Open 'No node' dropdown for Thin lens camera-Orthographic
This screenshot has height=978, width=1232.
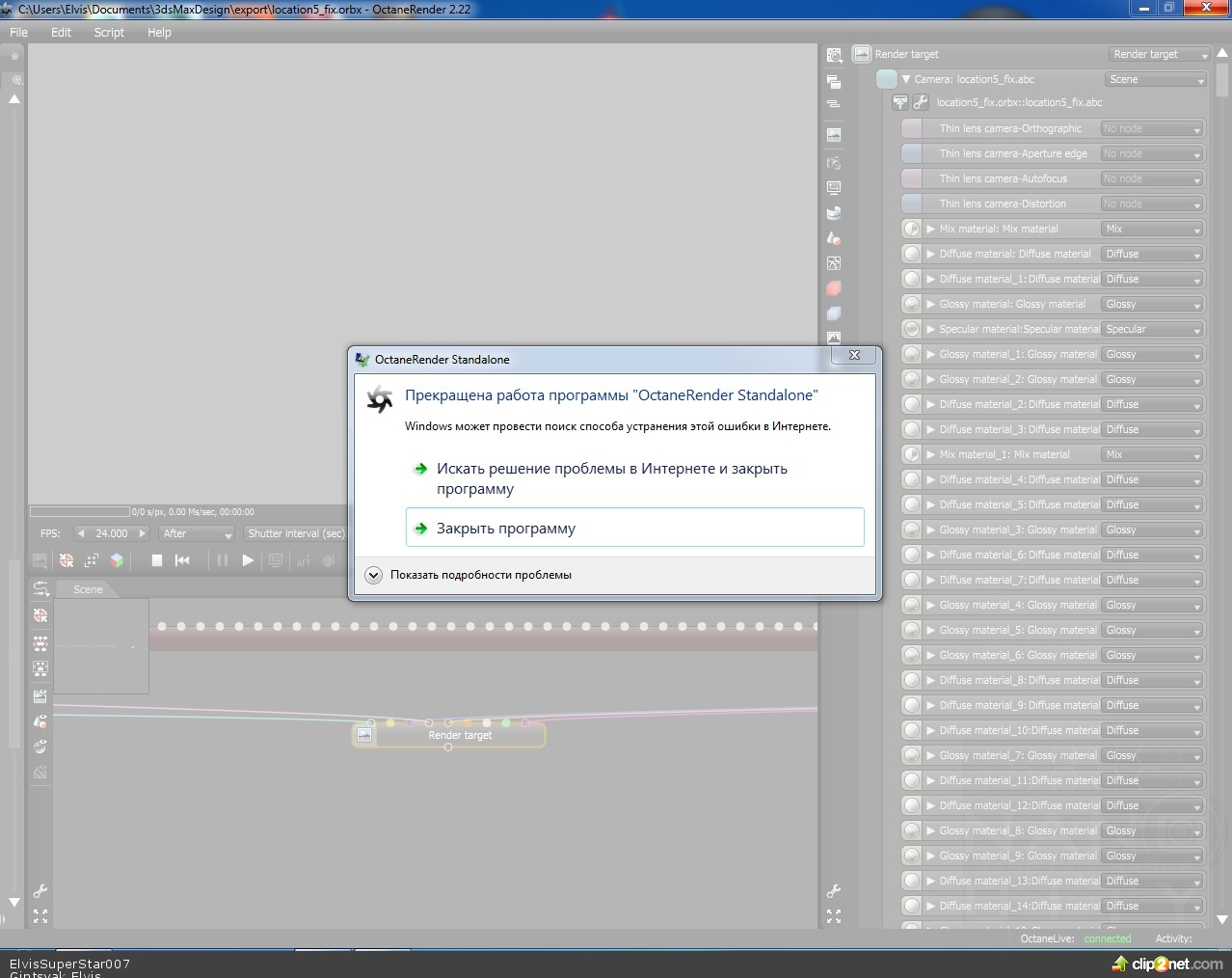click(1152, 128)
